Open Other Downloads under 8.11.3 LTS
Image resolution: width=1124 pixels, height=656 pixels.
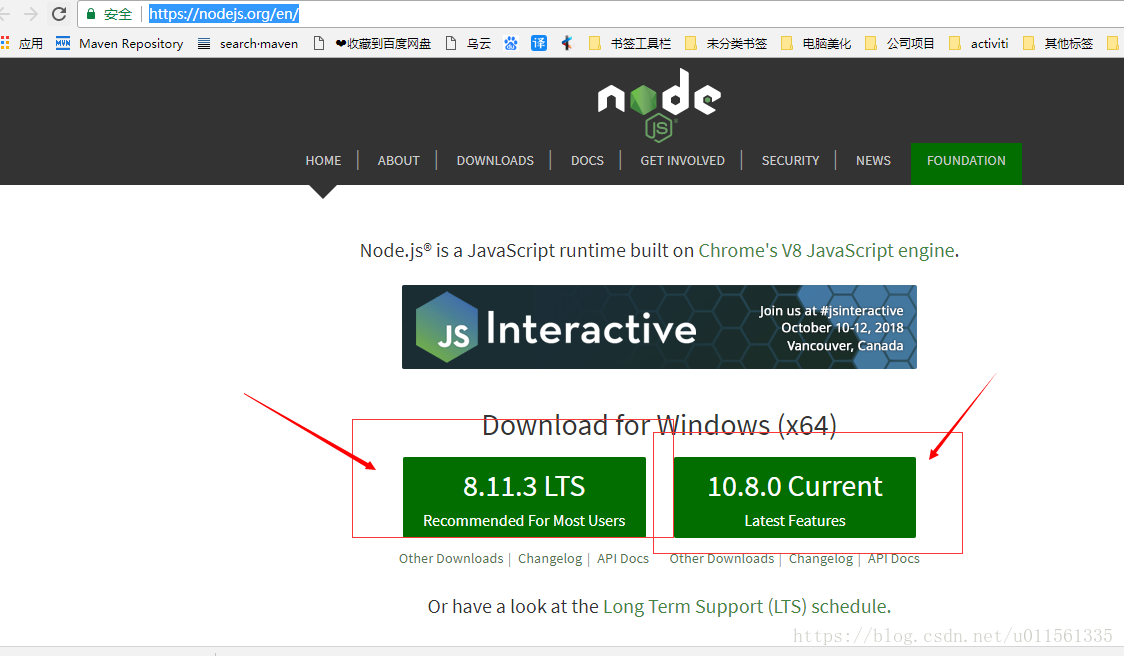(x=451, y=558)
